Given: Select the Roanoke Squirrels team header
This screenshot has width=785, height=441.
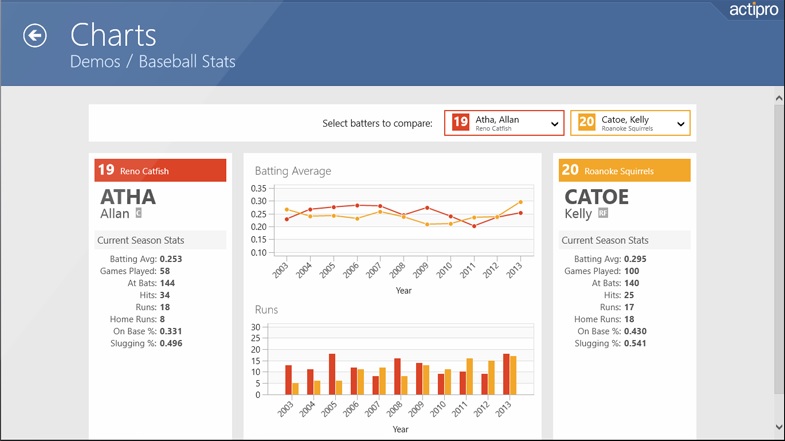Looking at the screenshot, I should point(624,170).
